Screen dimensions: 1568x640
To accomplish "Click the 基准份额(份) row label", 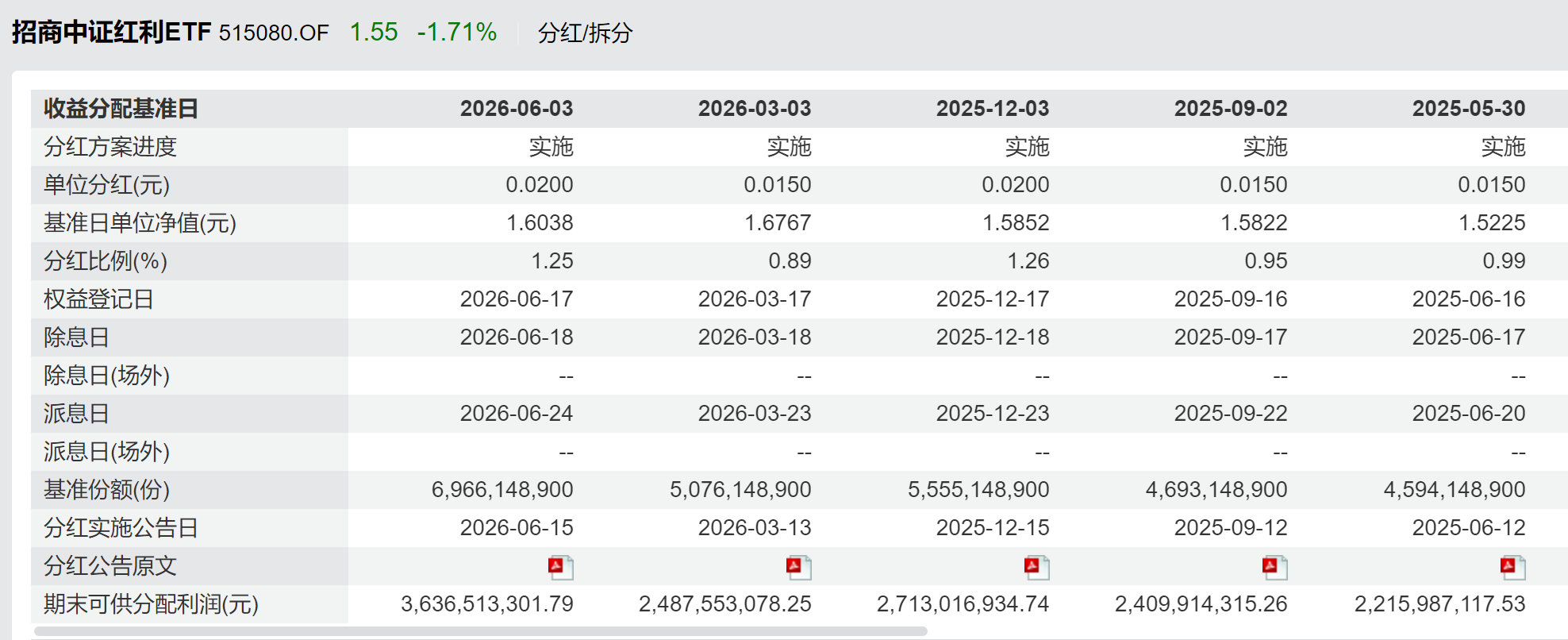I will [x=107, y=490].
